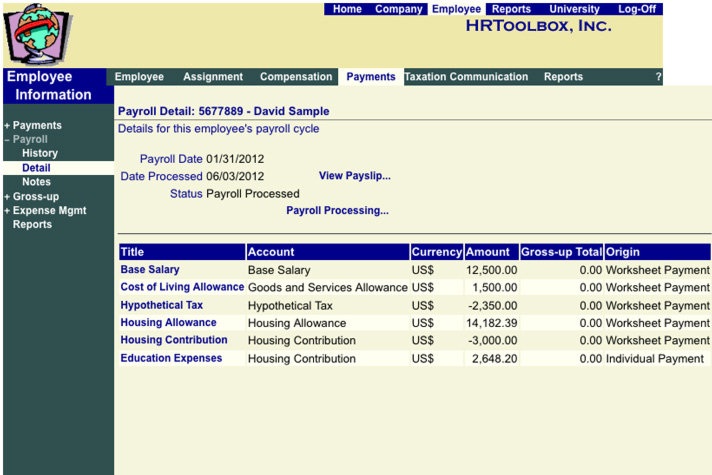This screenshot has width=712, height=475.
Task: Open the Education Expenses entry
Action: (x=171, y=358)
